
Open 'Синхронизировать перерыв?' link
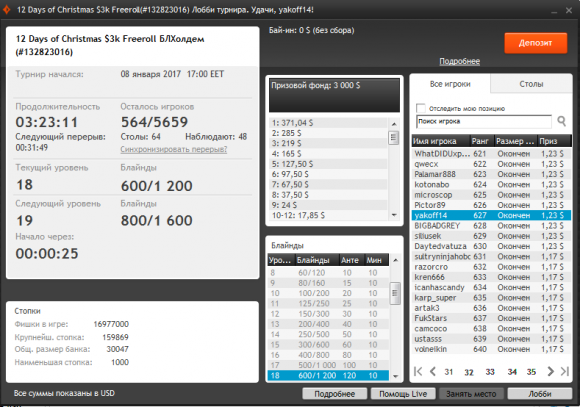click(x=173, y=149)
